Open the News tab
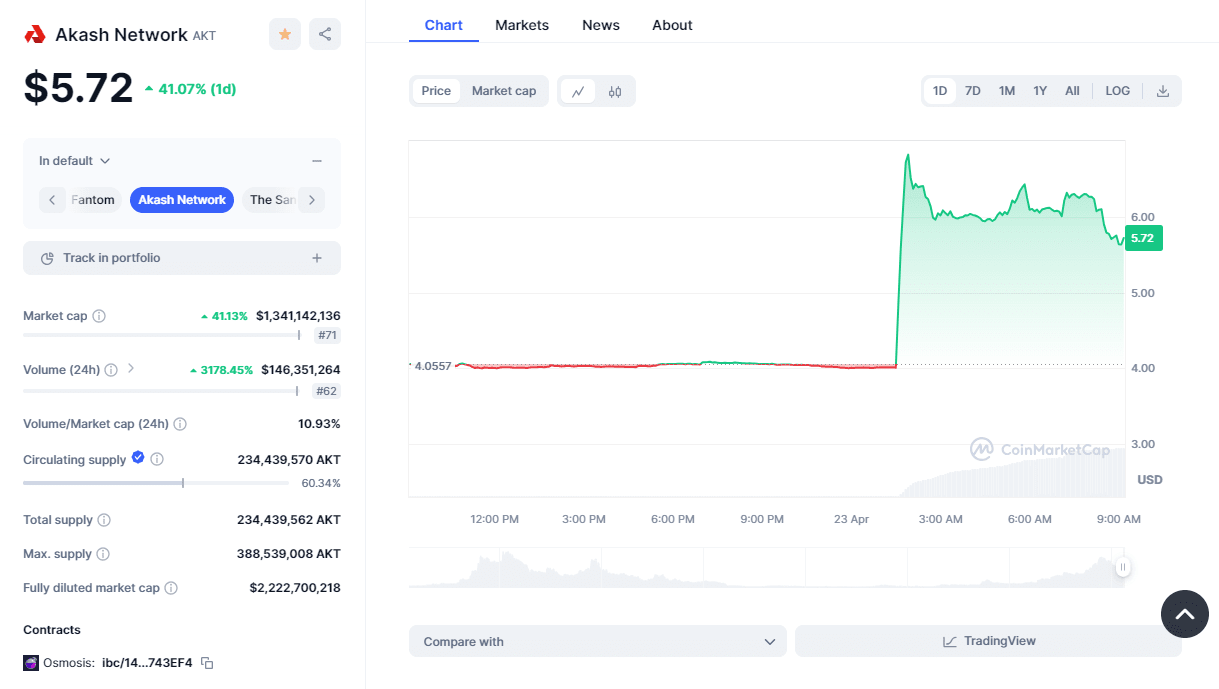The height and width of the screenshot is (689, 1219). click(x=600, y=24)
